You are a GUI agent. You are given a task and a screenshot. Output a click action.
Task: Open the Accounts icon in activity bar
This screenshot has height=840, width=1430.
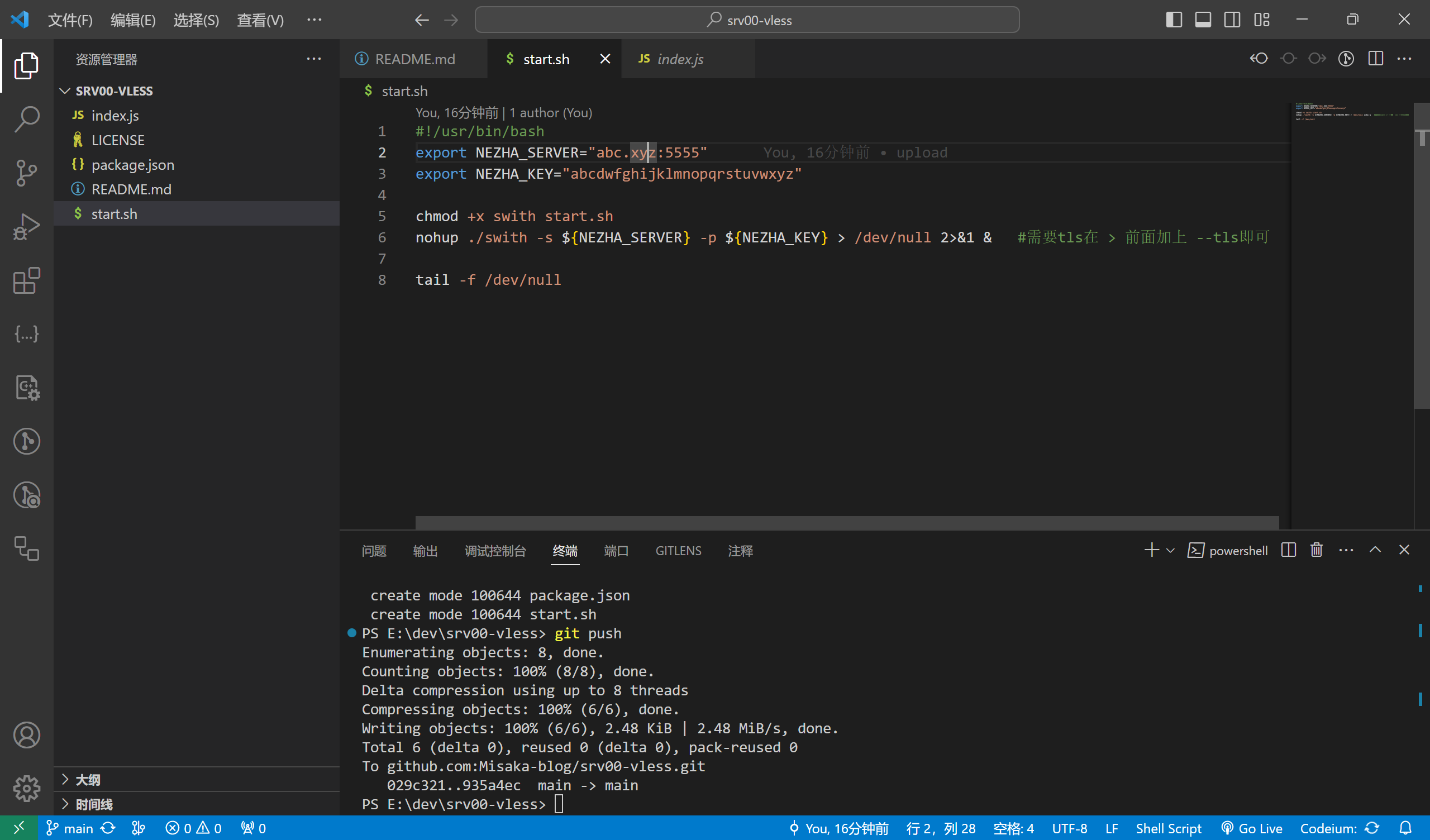[x=27, y=735]
